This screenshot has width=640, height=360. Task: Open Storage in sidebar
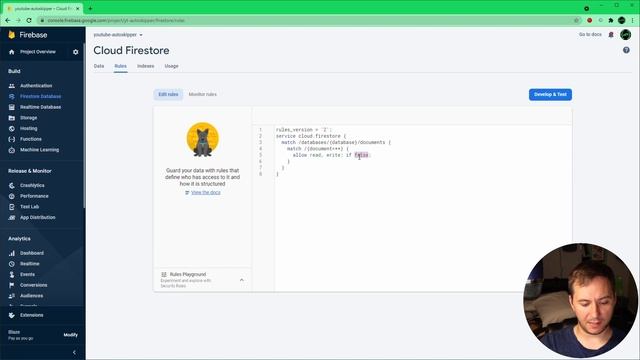point(29,118)
